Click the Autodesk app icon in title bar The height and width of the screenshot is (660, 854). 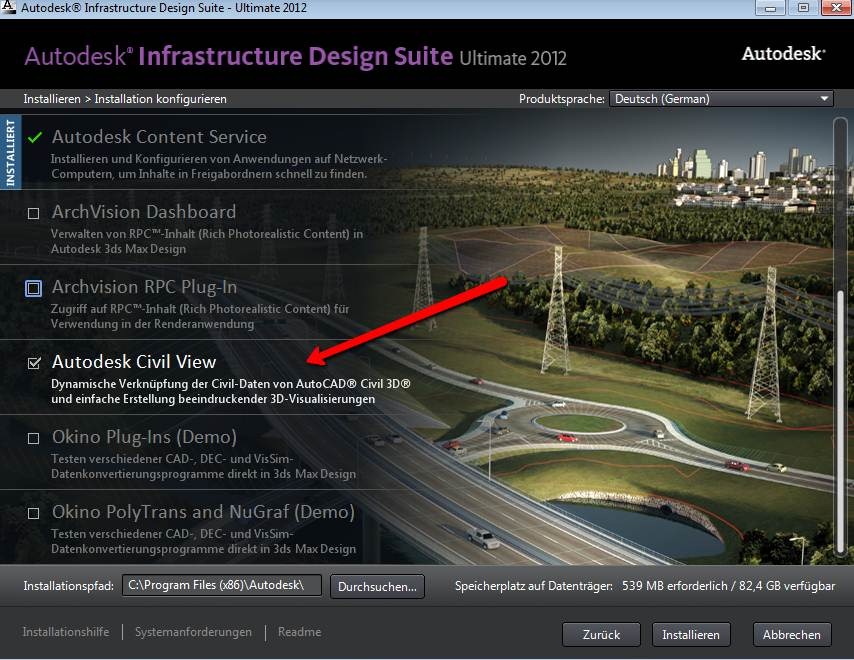click(9, 8)
